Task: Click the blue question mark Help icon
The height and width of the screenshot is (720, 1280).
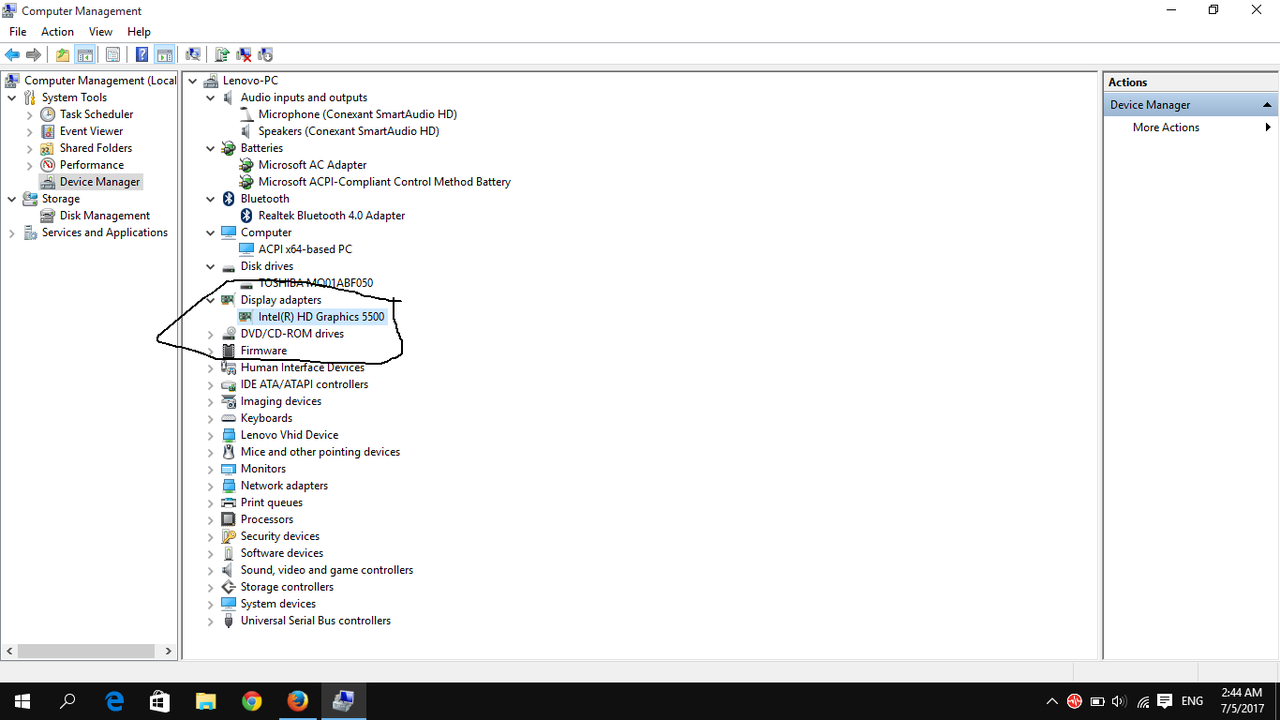Action: click(x=142, y=55)
